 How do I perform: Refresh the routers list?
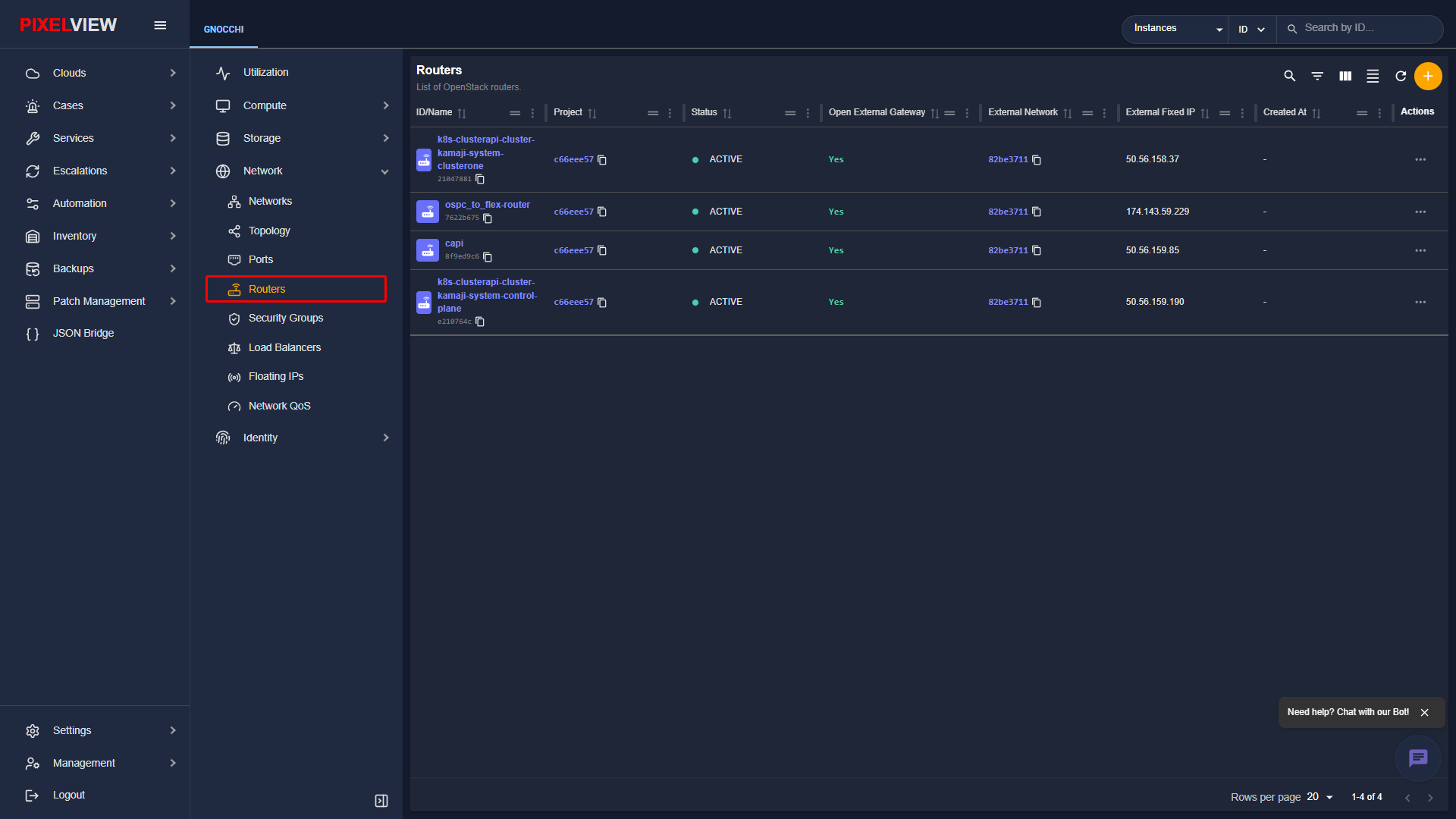(1401, 76)
